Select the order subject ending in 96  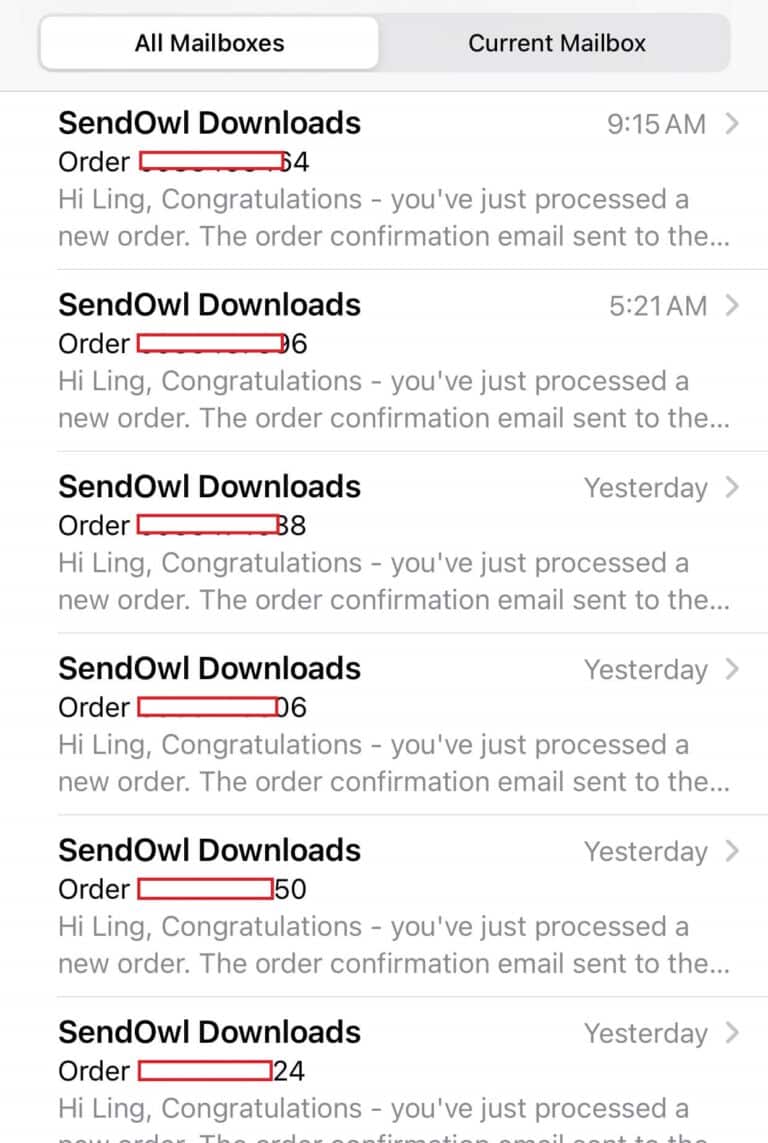[x=183, y=343]
